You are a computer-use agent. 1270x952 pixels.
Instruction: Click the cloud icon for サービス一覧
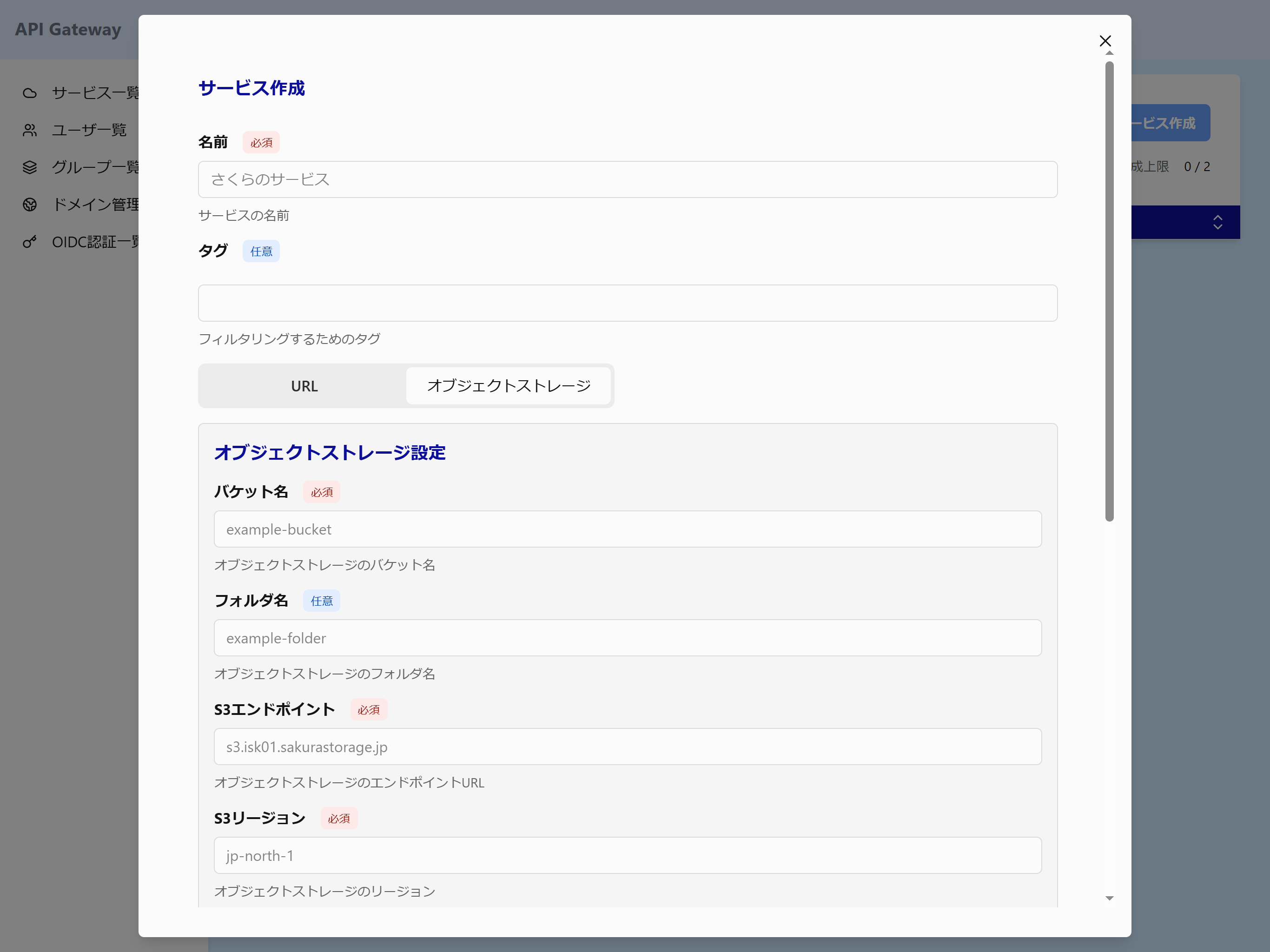pyautogui.click(x=30, y=93)
